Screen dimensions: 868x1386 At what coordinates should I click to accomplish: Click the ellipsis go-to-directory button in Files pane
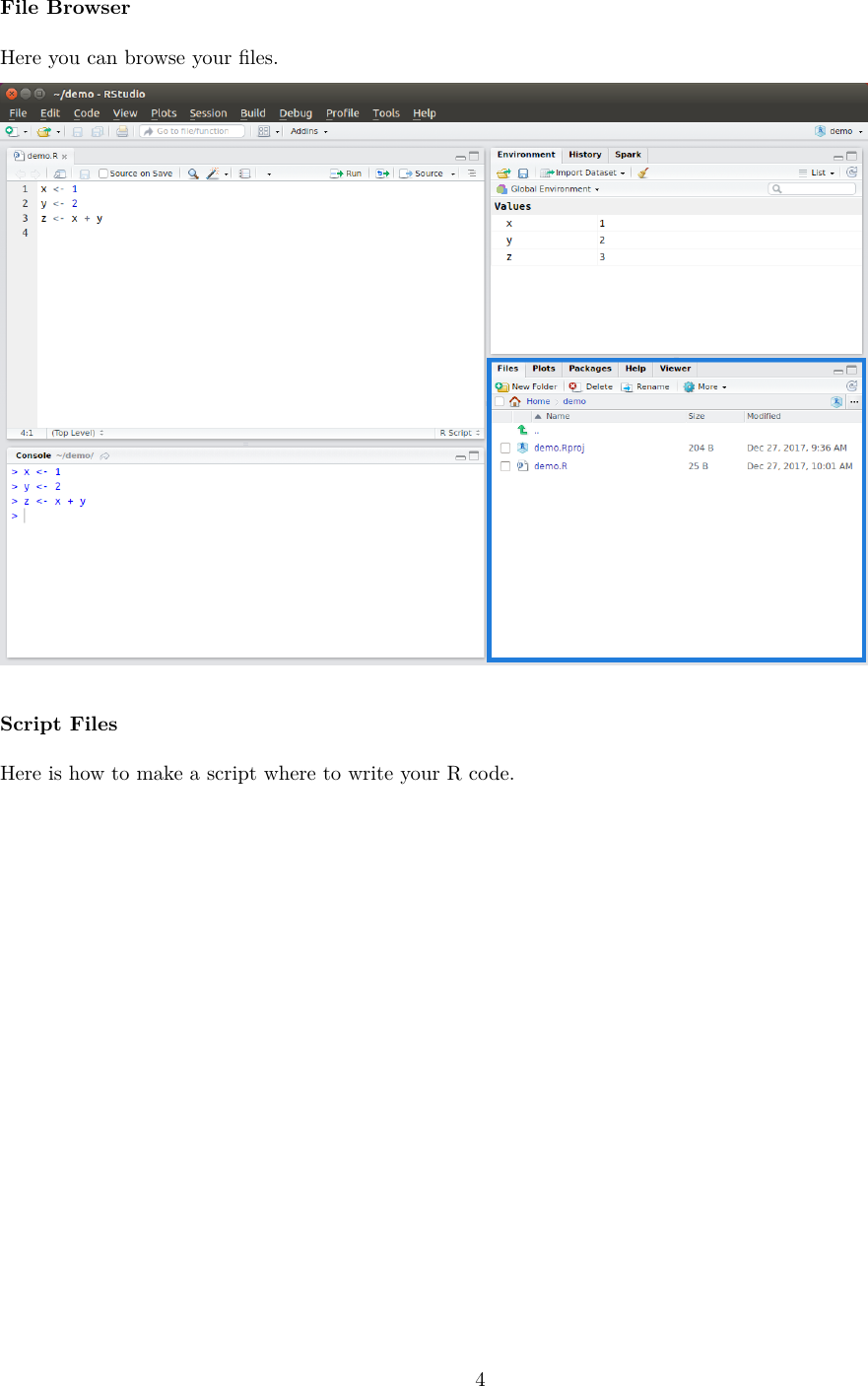pos(854,401)
